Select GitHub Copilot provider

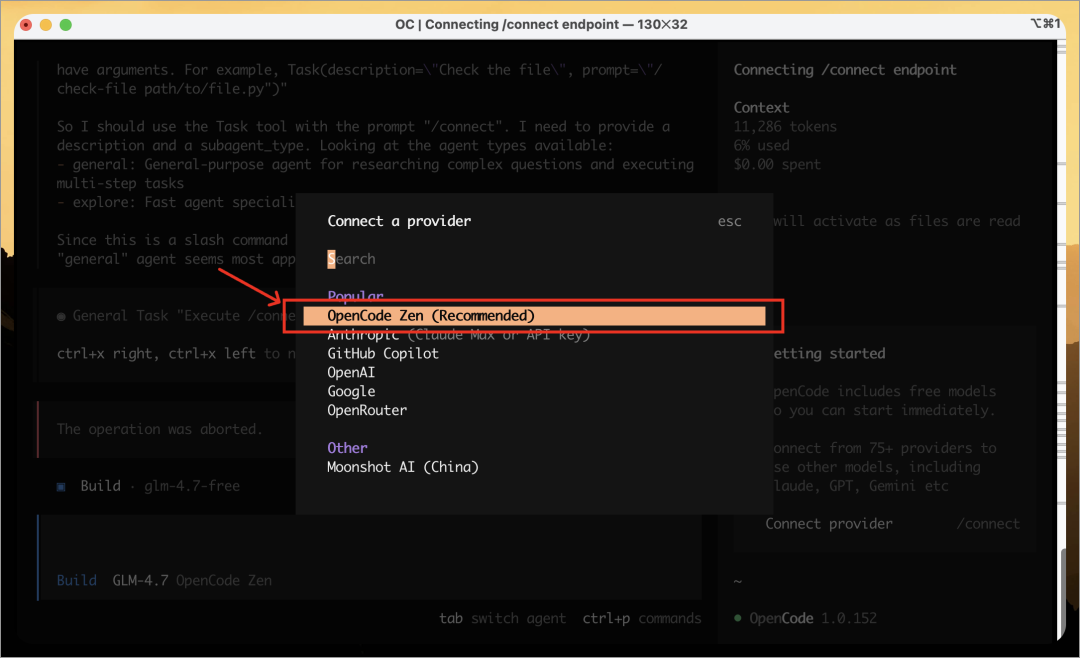[x=383, y=353]
